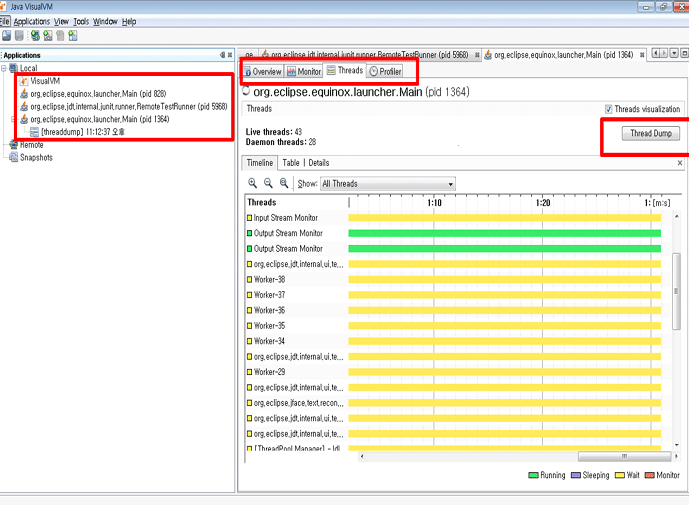689x520 pixels.
Task: Click the timeline scroll left arrow
Action: click(x=362, y=456)
